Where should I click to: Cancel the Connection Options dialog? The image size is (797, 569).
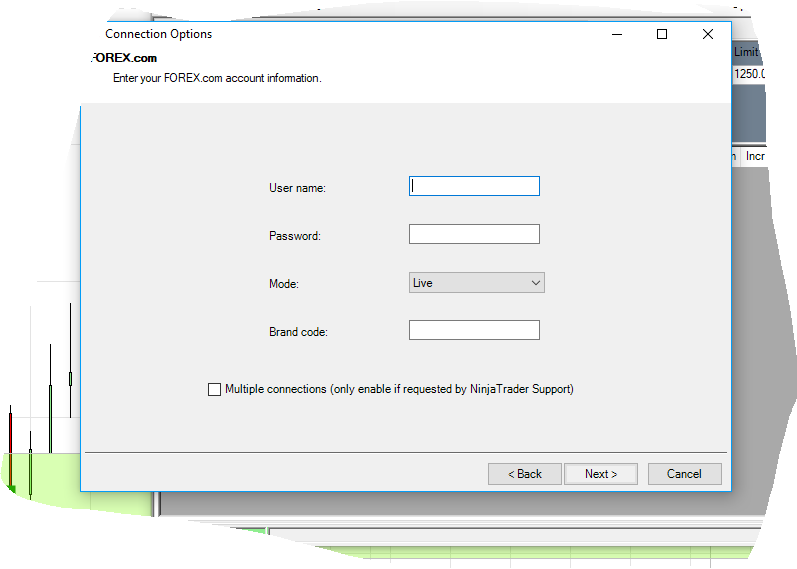point(684,474)
